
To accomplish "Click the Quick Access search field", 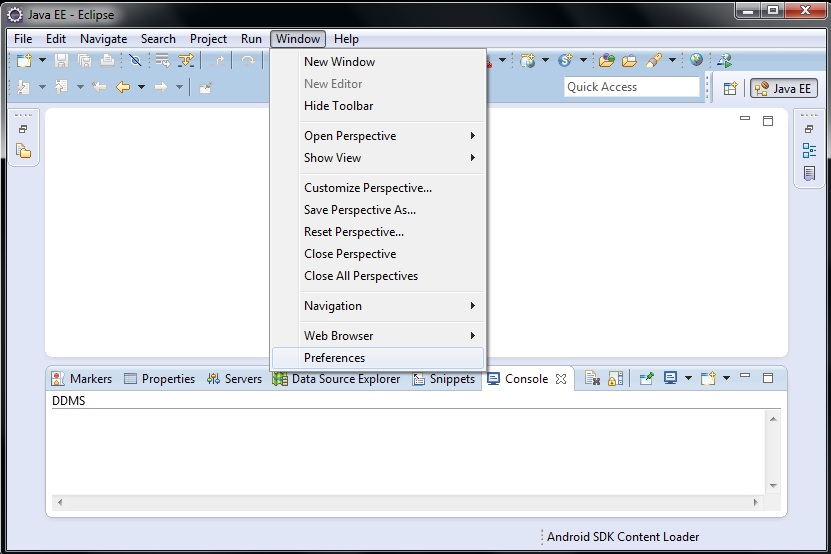I will coord(632,87).
